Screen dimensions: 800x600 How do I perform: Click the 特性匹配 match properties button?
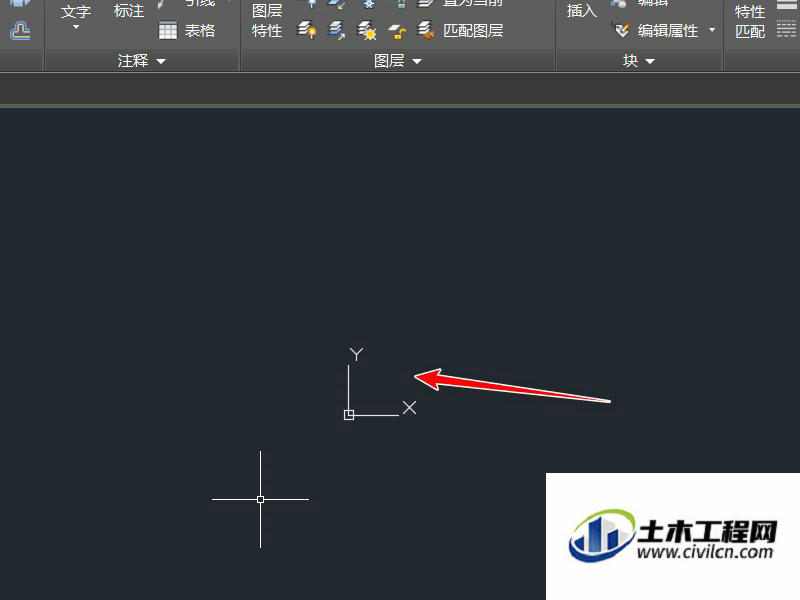pos(749,21)
